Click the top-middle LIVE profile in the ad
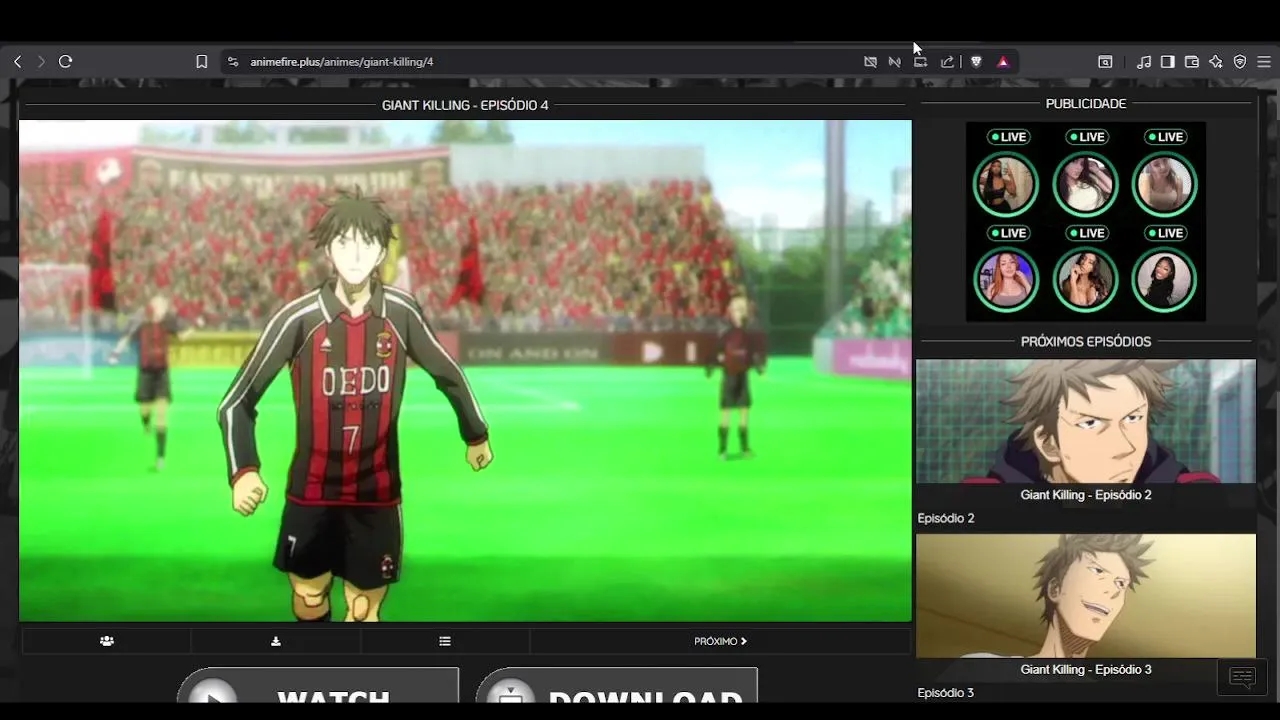The height and width of the screenshot is (720, 1280). [1085, 184]
